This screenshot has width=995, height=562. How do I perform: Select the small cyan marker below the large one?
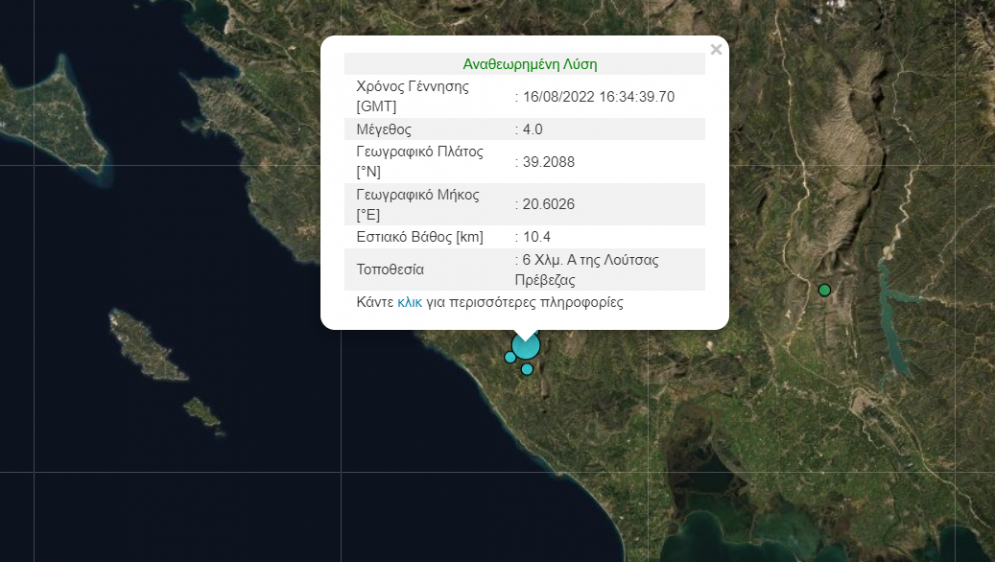527,369
